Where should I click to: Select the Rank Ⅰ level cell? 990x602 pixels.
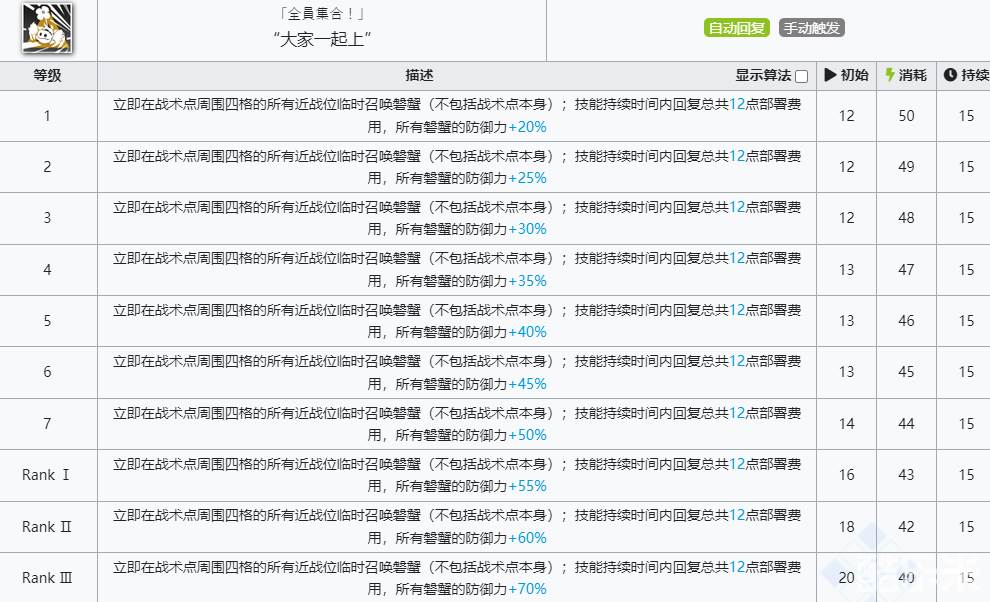click(47, 475)
